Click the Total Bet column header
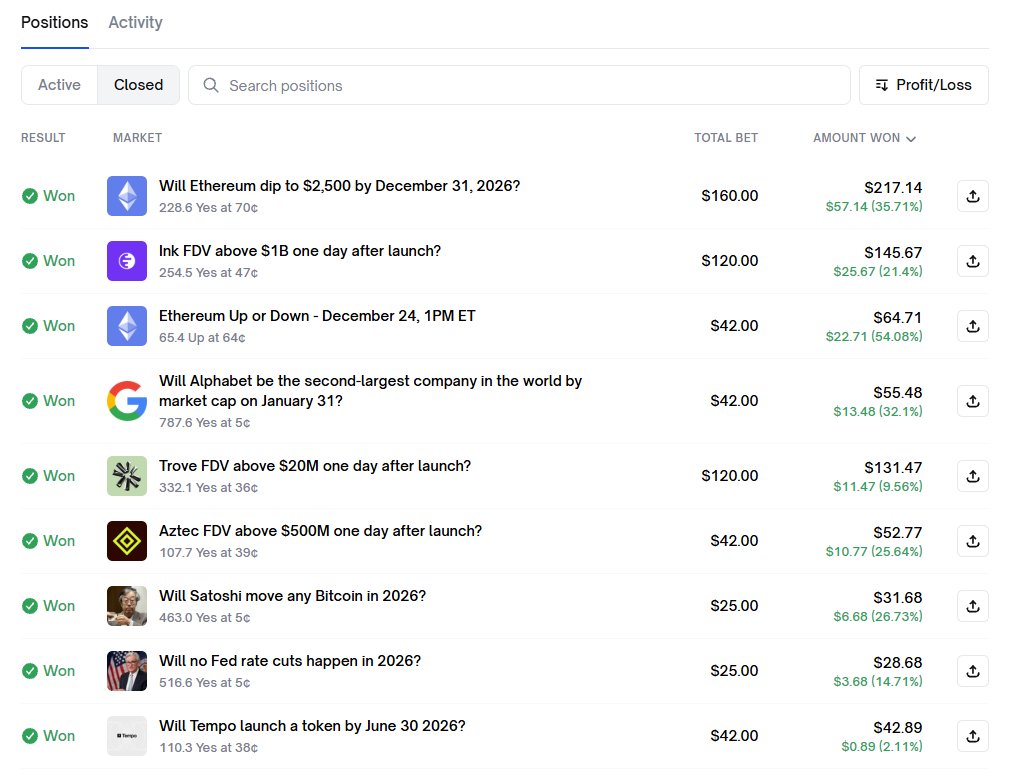 click(x=725, y=138)
